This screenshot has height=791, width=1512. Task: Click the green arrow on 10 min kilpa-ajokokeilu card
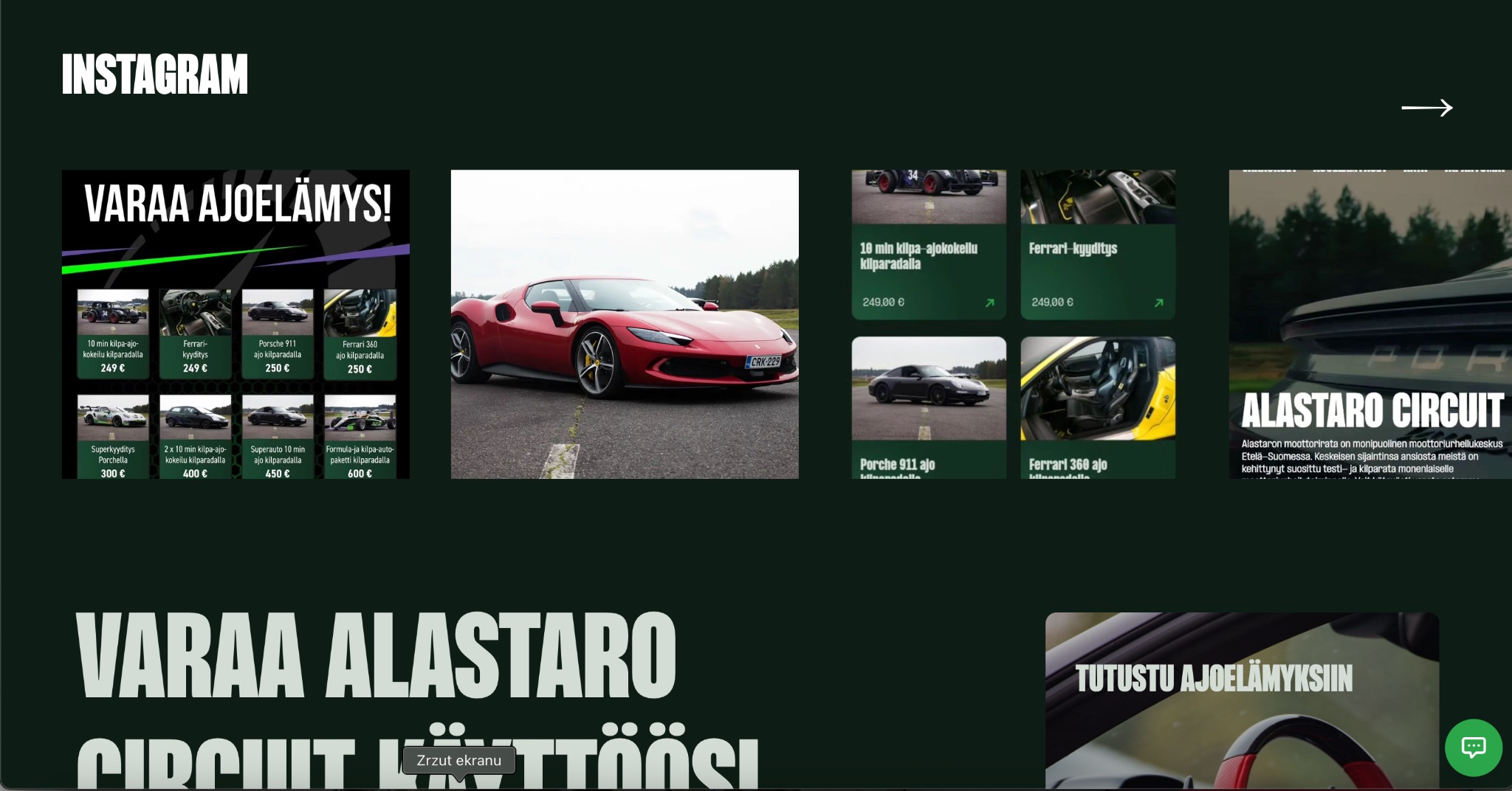(991, 302)
